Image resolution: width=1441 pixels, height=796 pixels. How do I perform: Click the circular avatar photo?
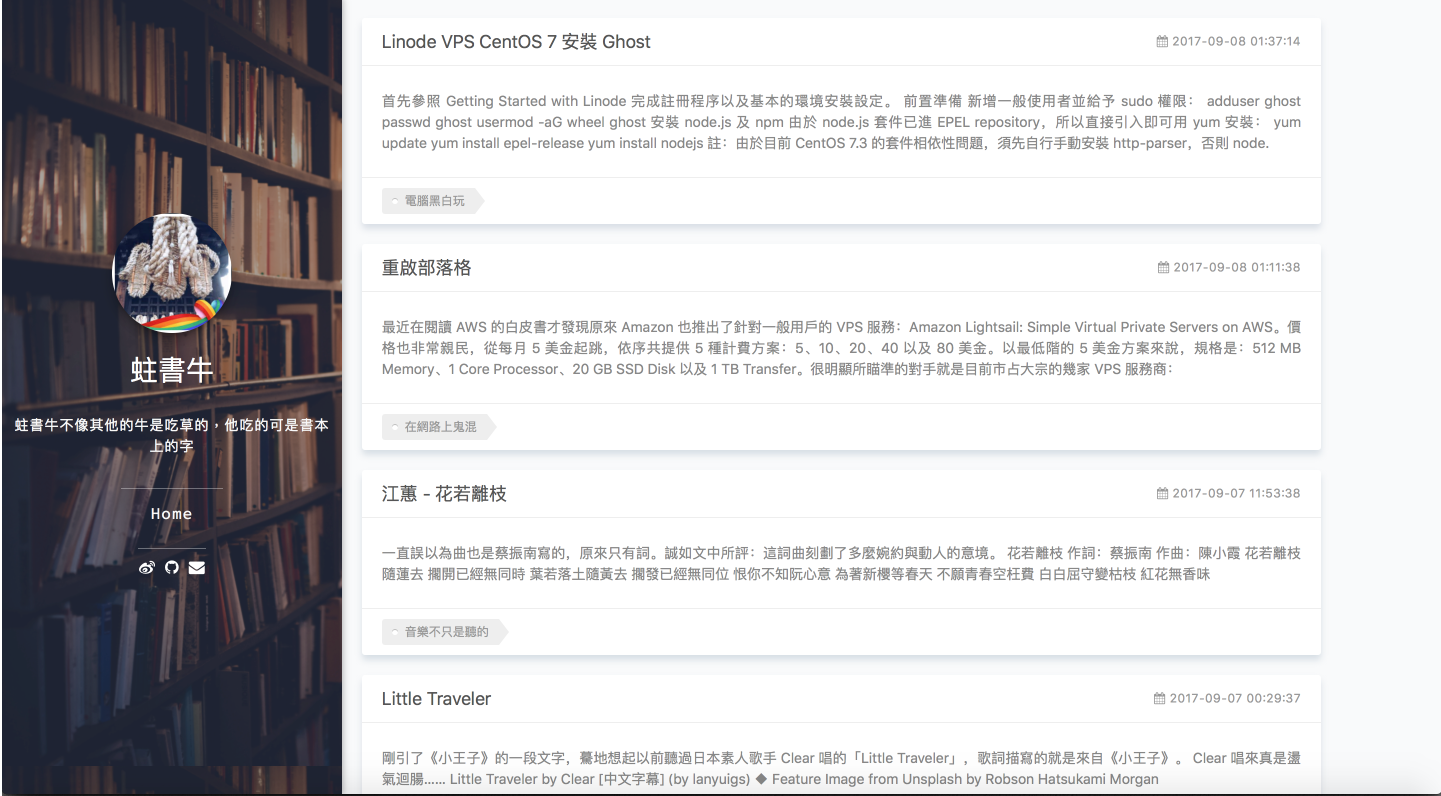(x=172, y=272)
